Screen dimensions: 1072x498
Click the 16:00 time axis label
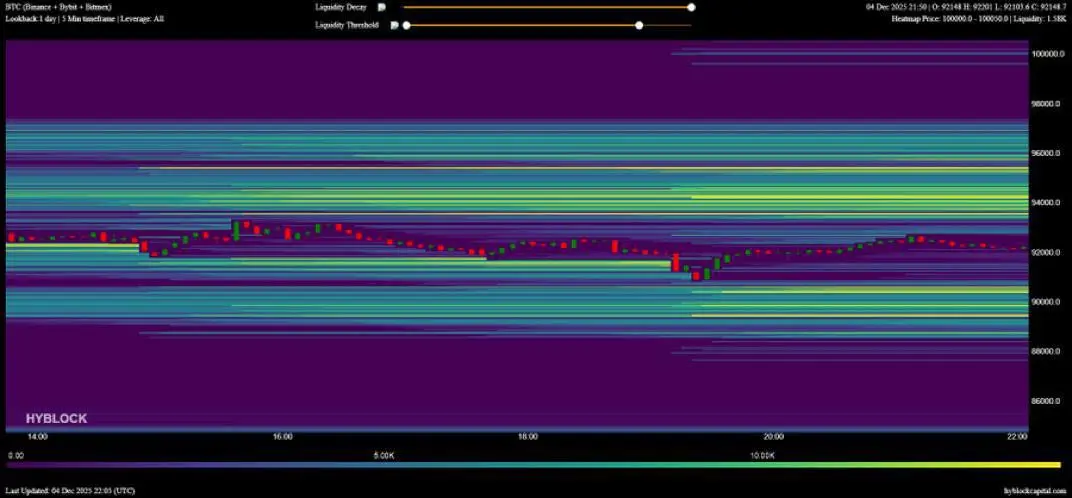pos(283,437)
